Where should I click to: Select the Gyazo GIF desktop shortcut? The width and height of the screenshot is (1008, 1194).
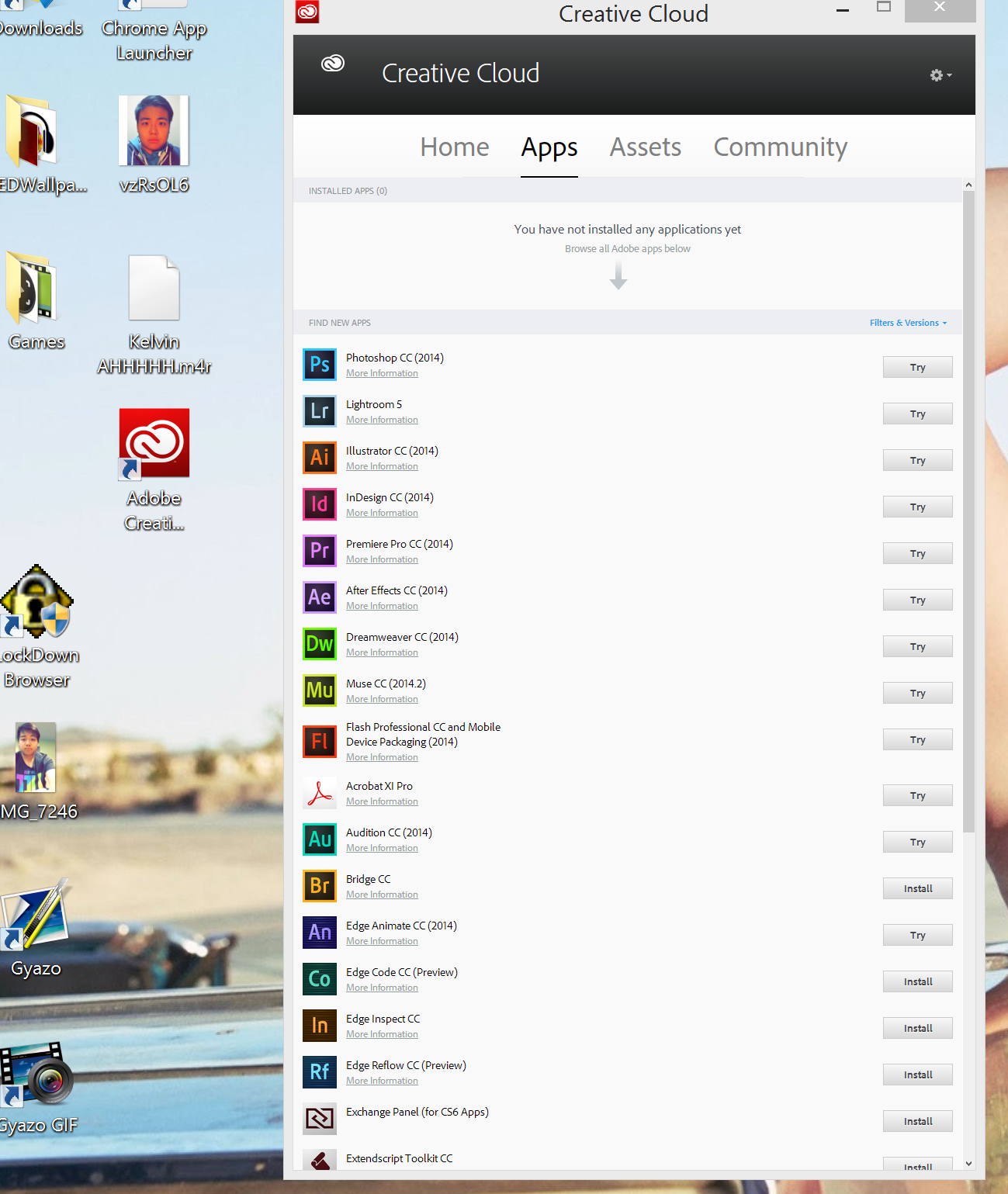point(38,1087)
